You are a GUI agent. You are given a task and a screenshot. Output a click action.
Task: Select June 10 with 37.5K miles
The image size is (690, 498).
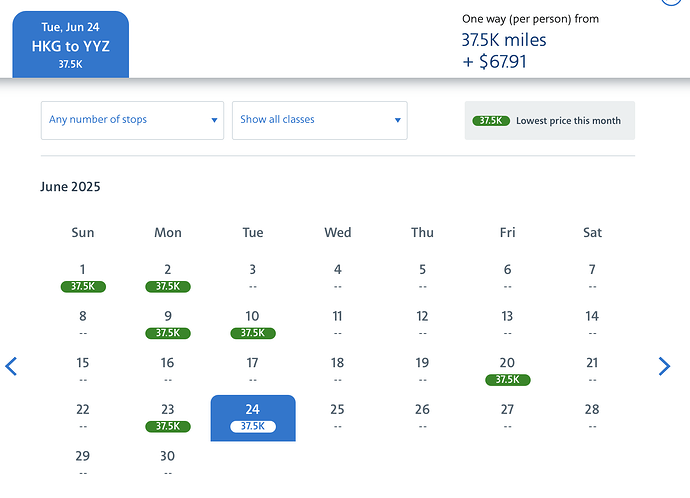(253, 324)
